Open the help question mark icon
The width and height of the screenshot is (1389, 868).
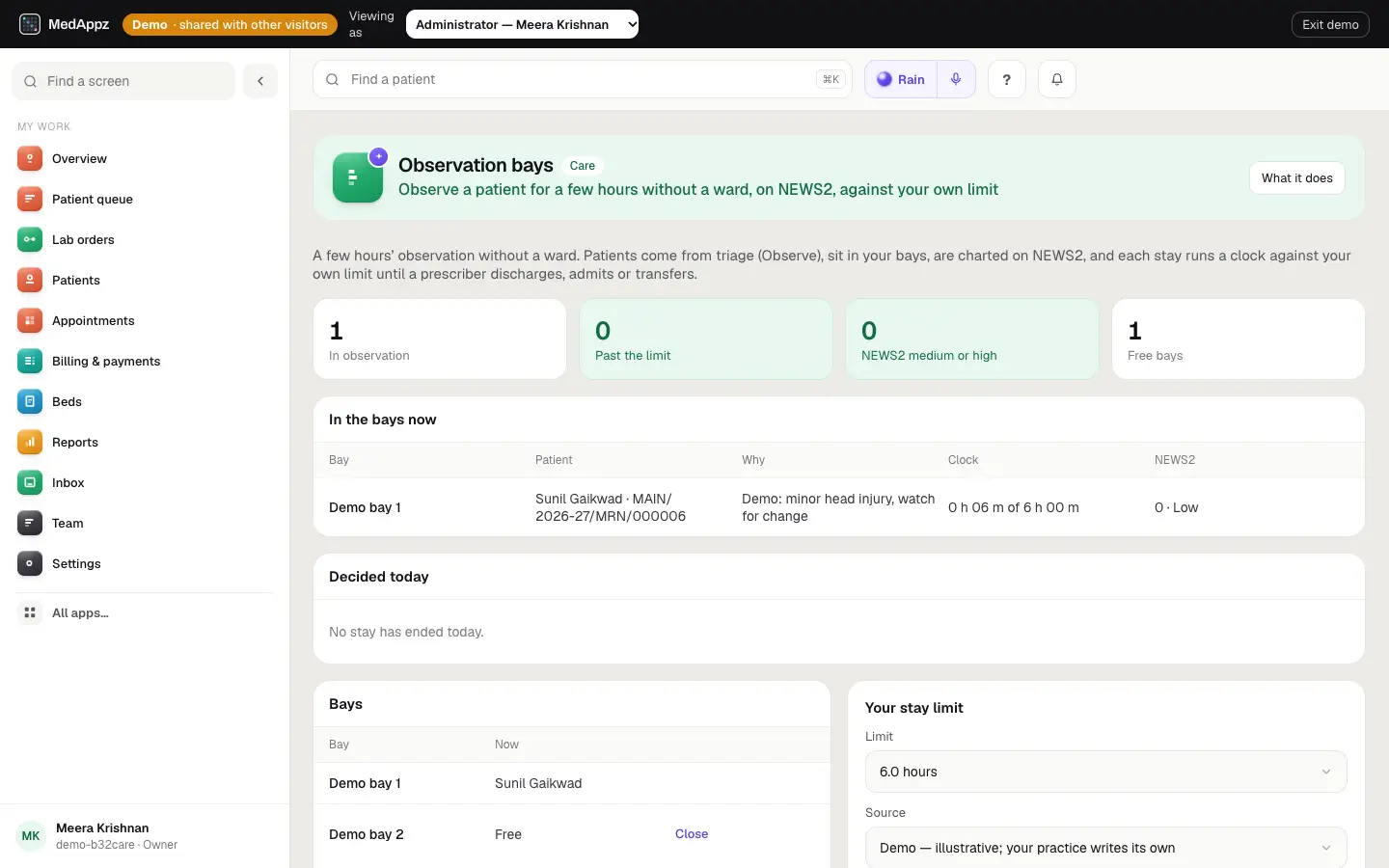pos(1006,79)
